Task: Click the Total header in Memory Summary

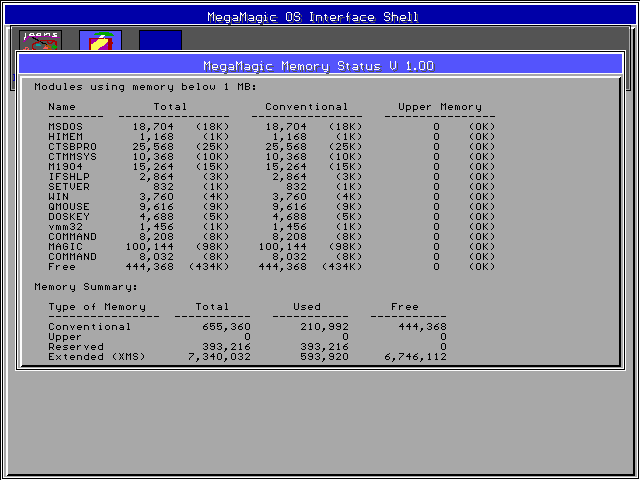Action: click(212, 307)
